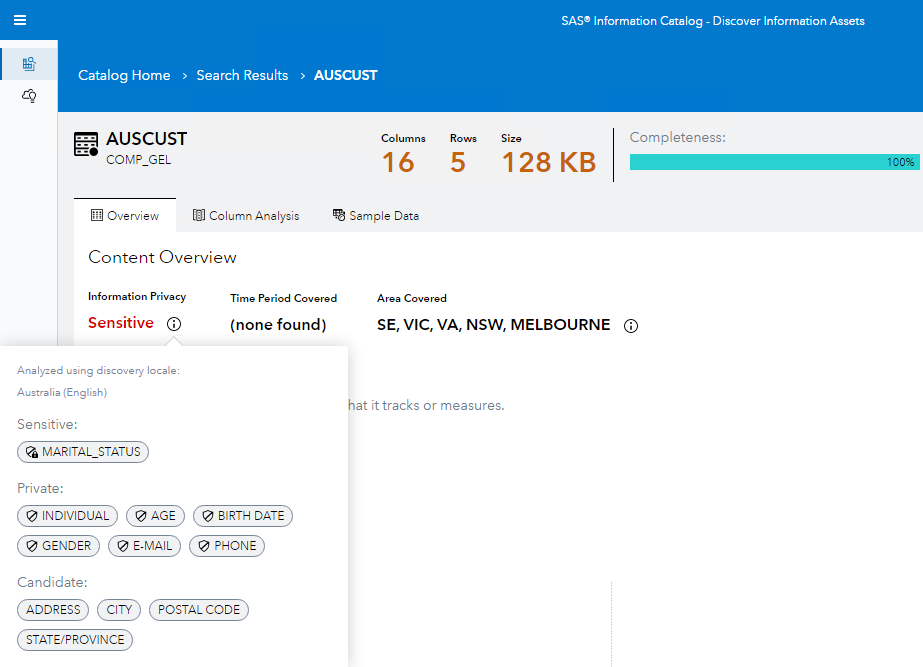This screenshot has height=667, width=923.
Task: Click the info icon beside Sensitive
Action: 174,324
